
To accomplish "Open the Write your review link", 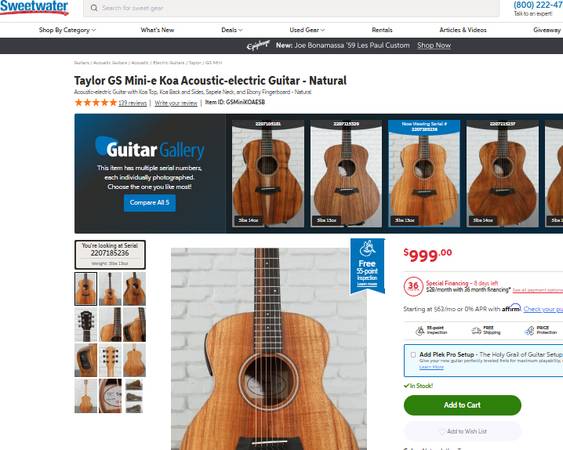I will [x=176, y=103].
